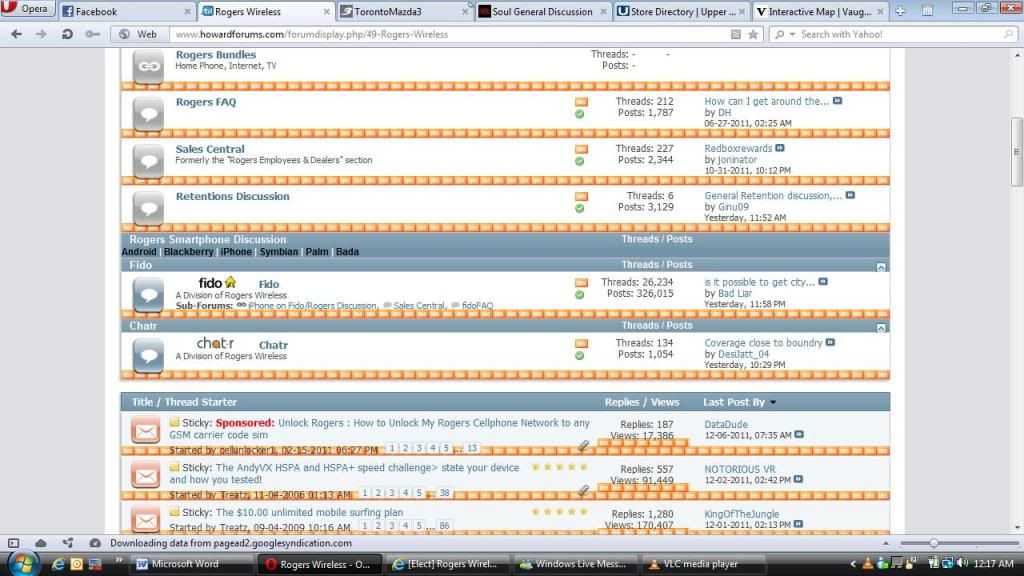Image resolution: width=1024 pixels, height=576 pixels.
Task: Open DataDude's user profile
Action: tap(726, 424)
